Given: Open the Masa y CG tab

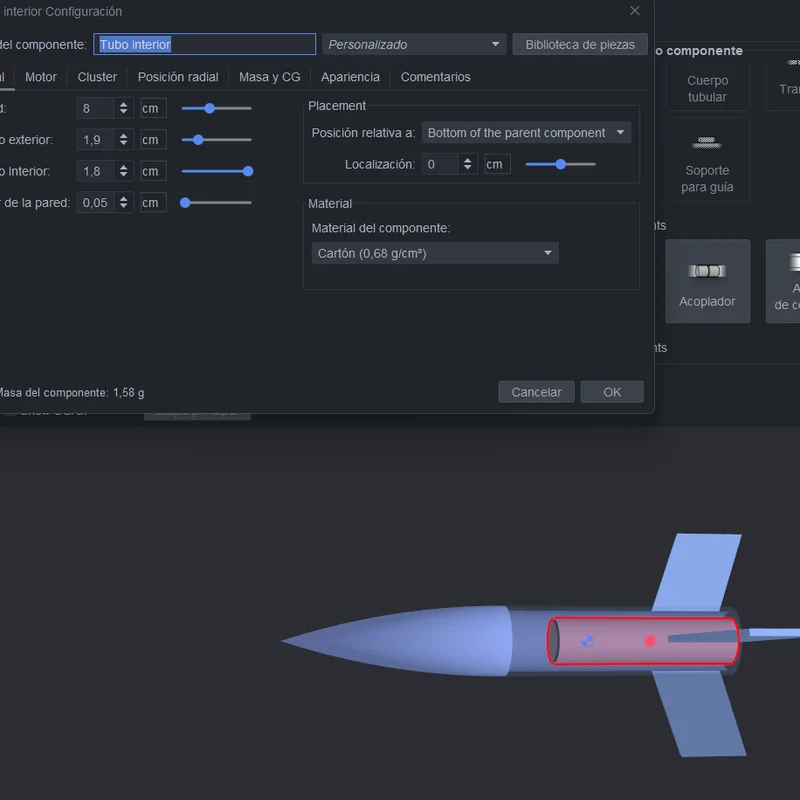Looking at the screenshot, I should (269, 77).
